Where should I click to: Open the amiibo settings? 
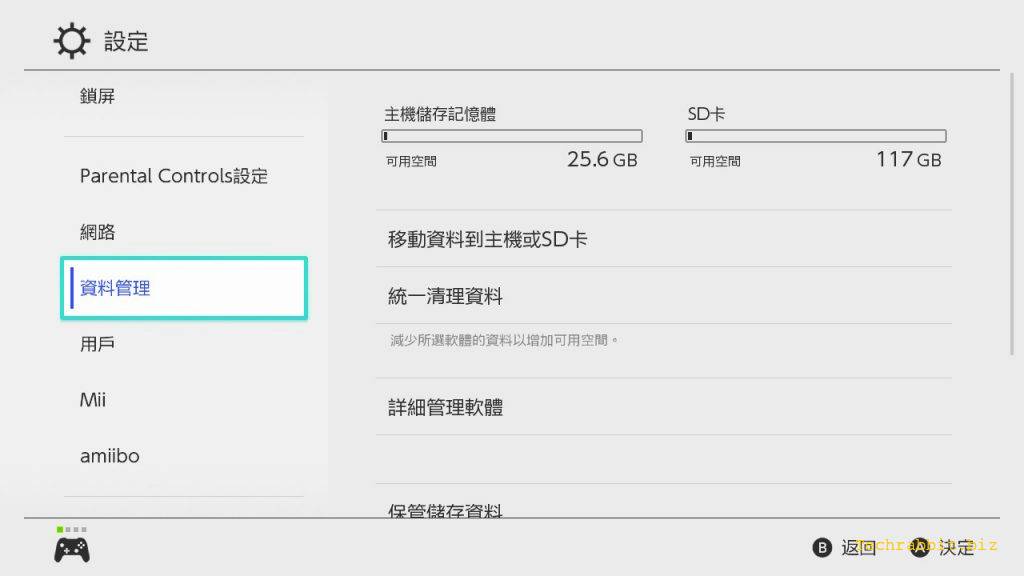click(x=110, y=456)
